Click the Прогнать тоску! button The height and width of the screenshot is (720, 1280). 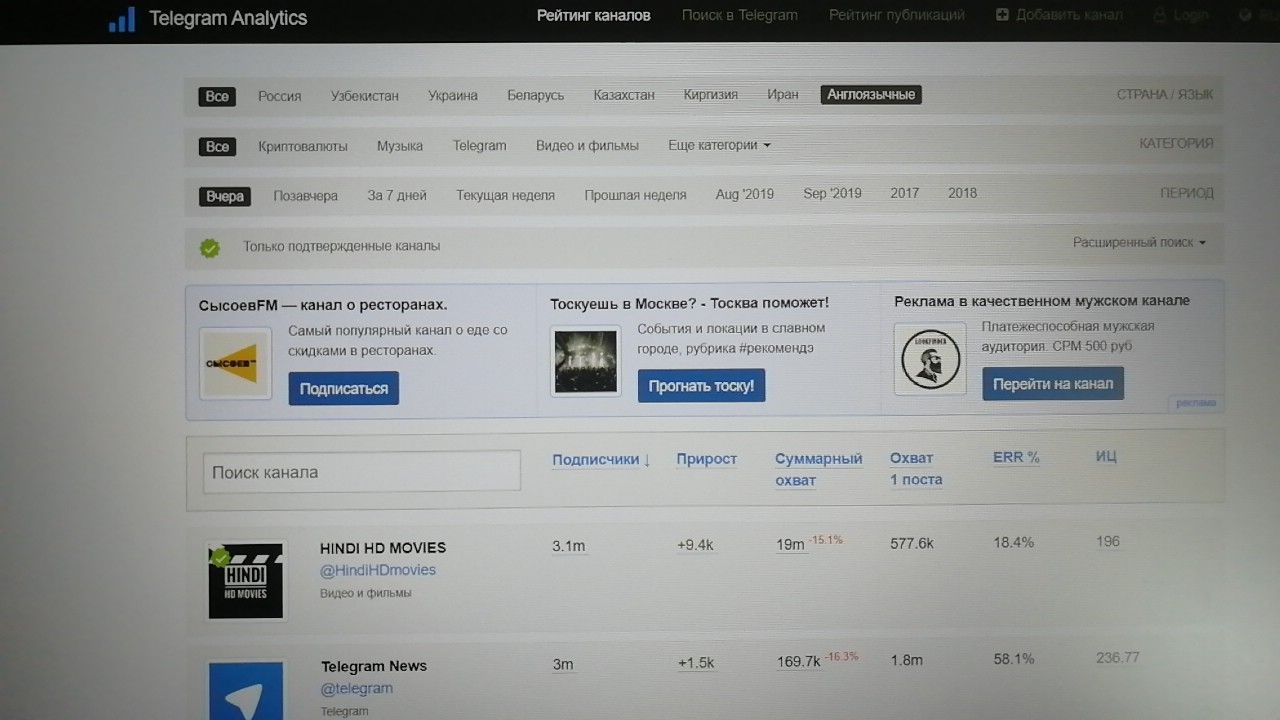click(701, 385)
